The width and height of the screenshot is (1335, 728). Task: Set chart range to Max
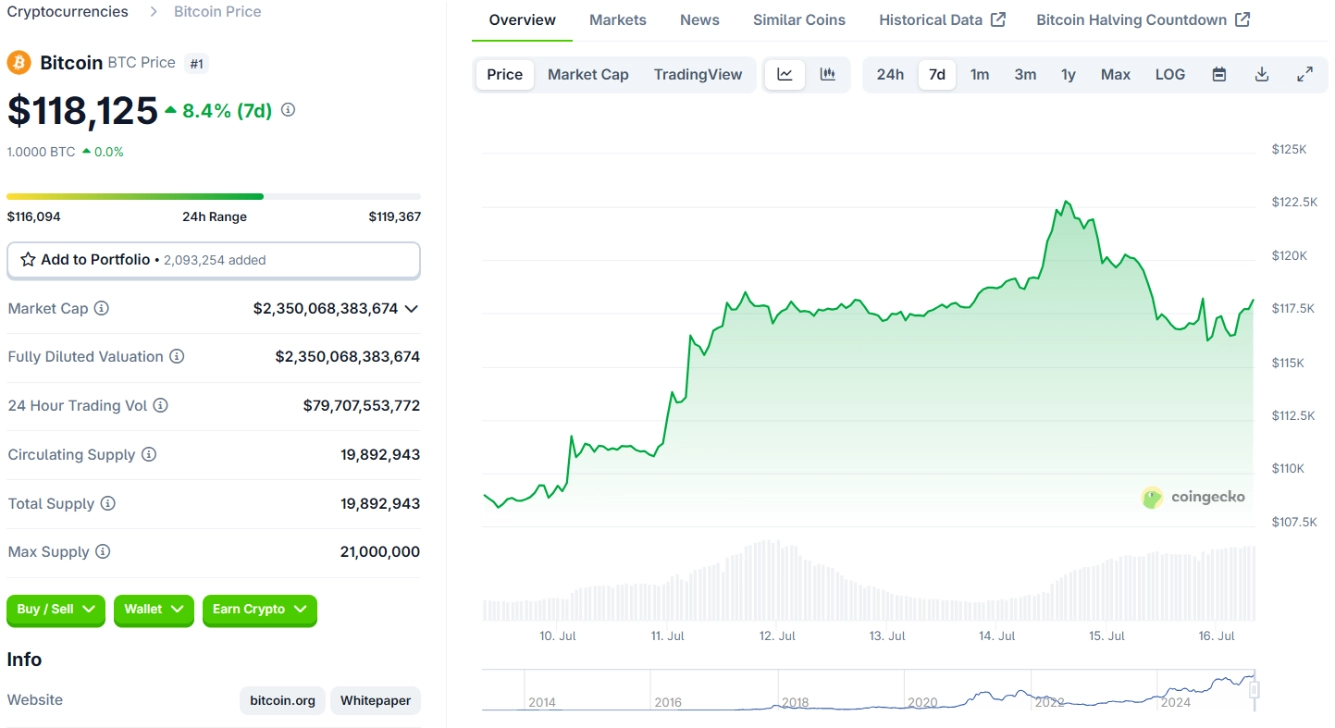(1115, 74)
